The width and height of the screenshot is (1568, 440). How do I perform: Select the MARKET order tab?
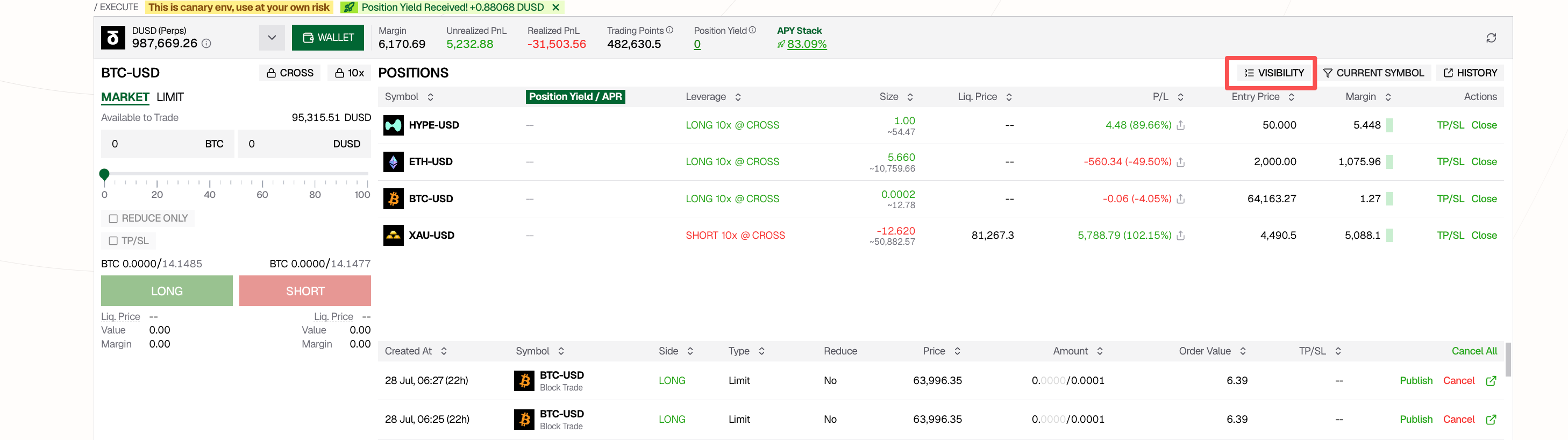click(125, 97)
